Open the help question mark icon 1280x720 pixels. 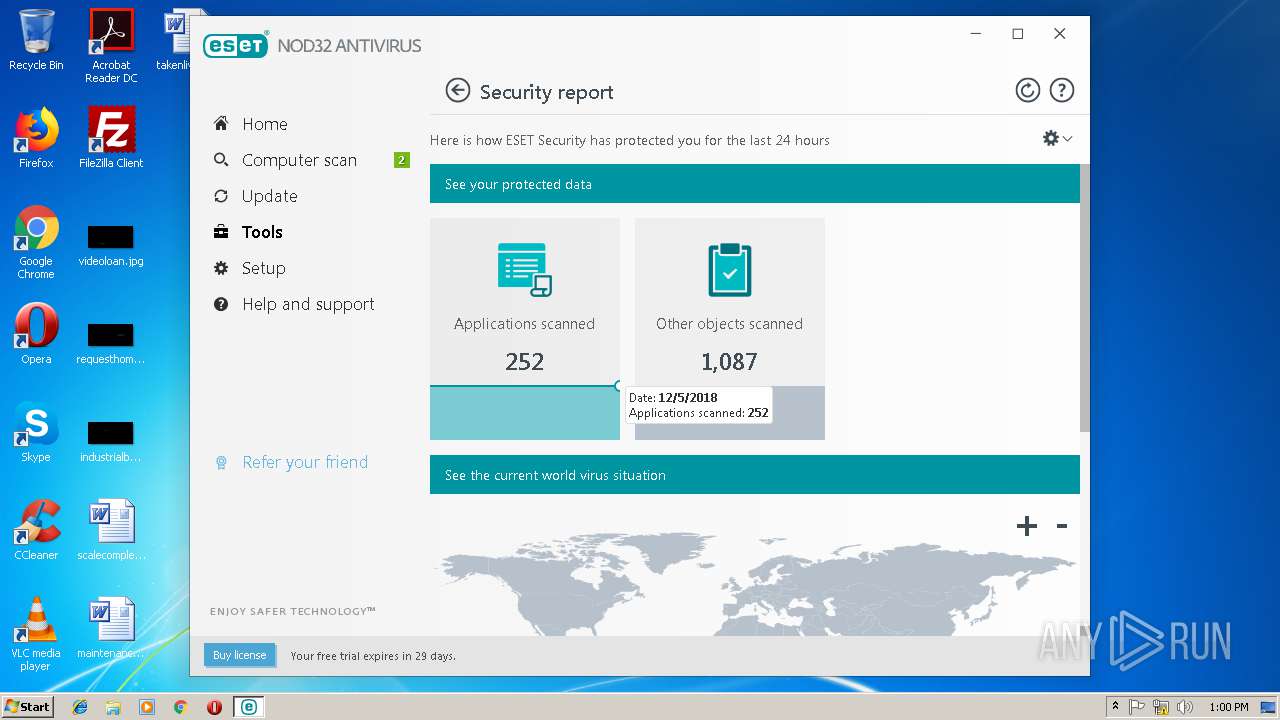1061,91
